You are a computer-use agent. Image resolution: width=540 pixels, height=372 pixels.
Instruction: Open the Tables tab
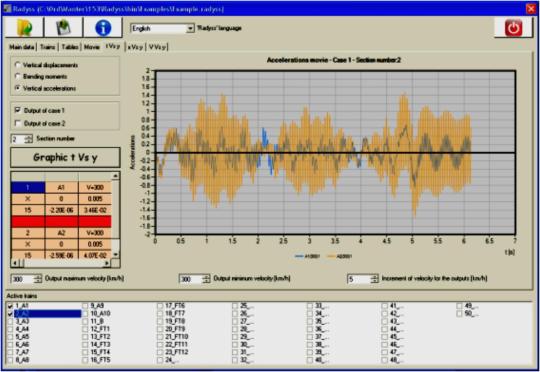click(x=70, y=47)
